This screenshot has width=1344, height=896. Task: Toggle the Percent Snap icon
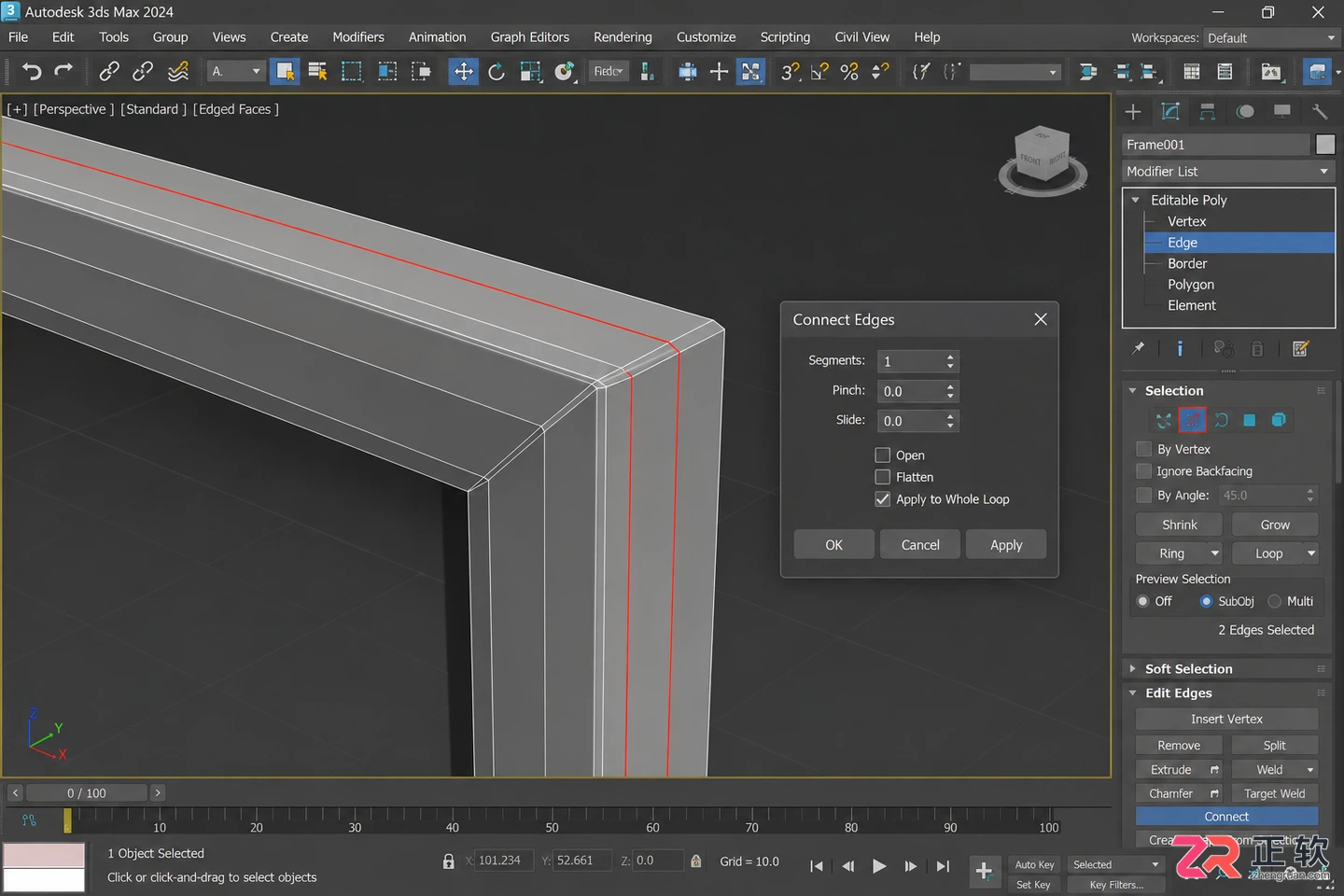pos(849,72)
